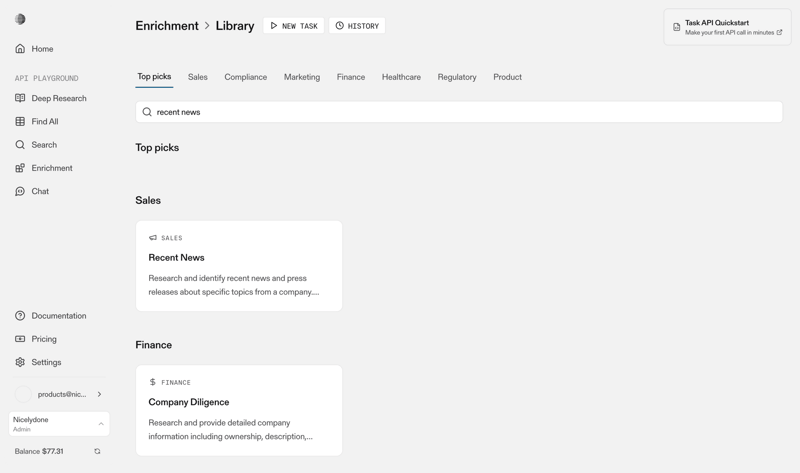Click the Find All table icon
This screenshot has width=800, height=473.
coord(20,121)
